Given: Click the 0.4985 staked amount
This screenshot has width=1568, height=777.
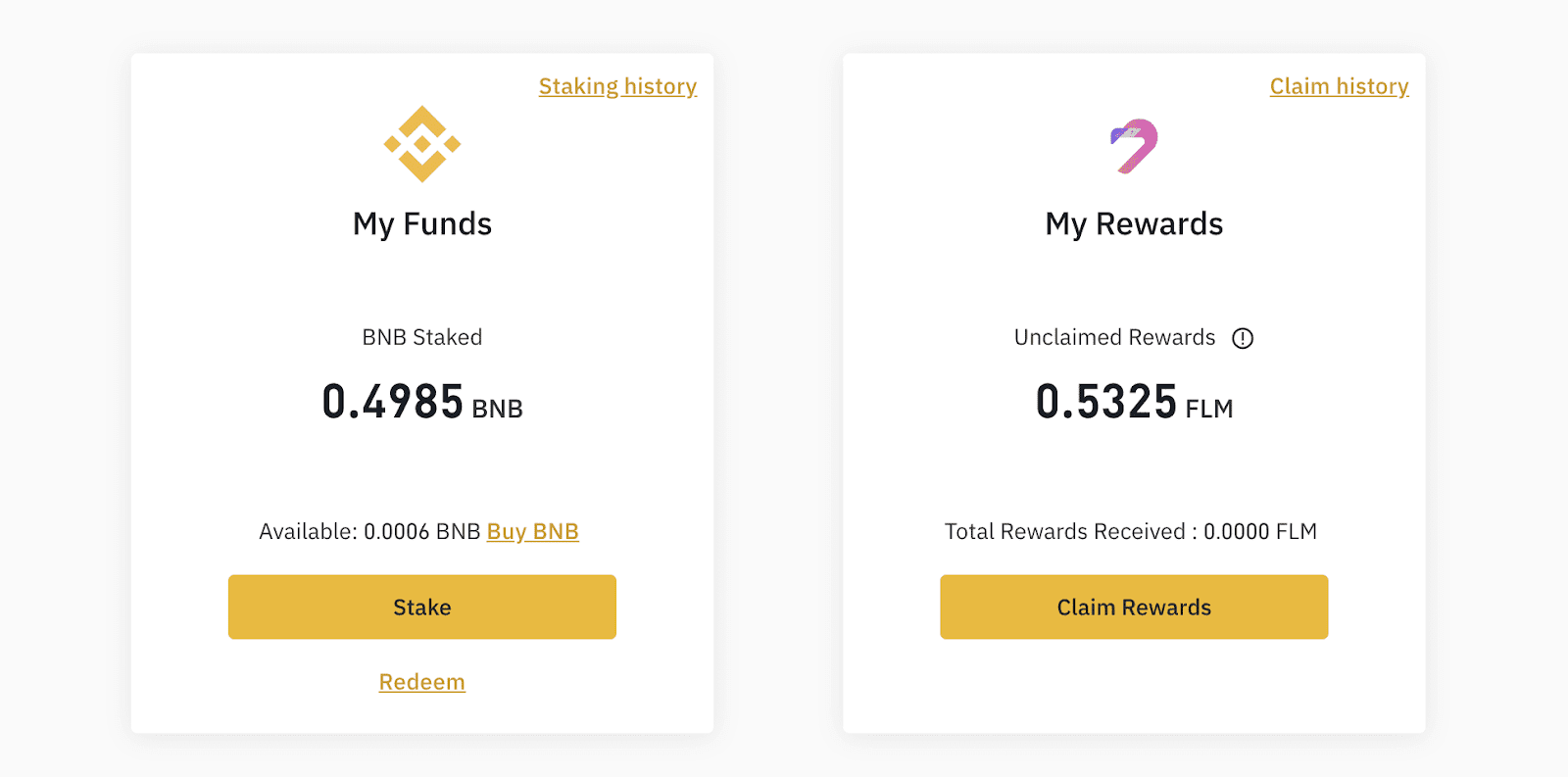Looking at the screenshot, I should (392, 402).
